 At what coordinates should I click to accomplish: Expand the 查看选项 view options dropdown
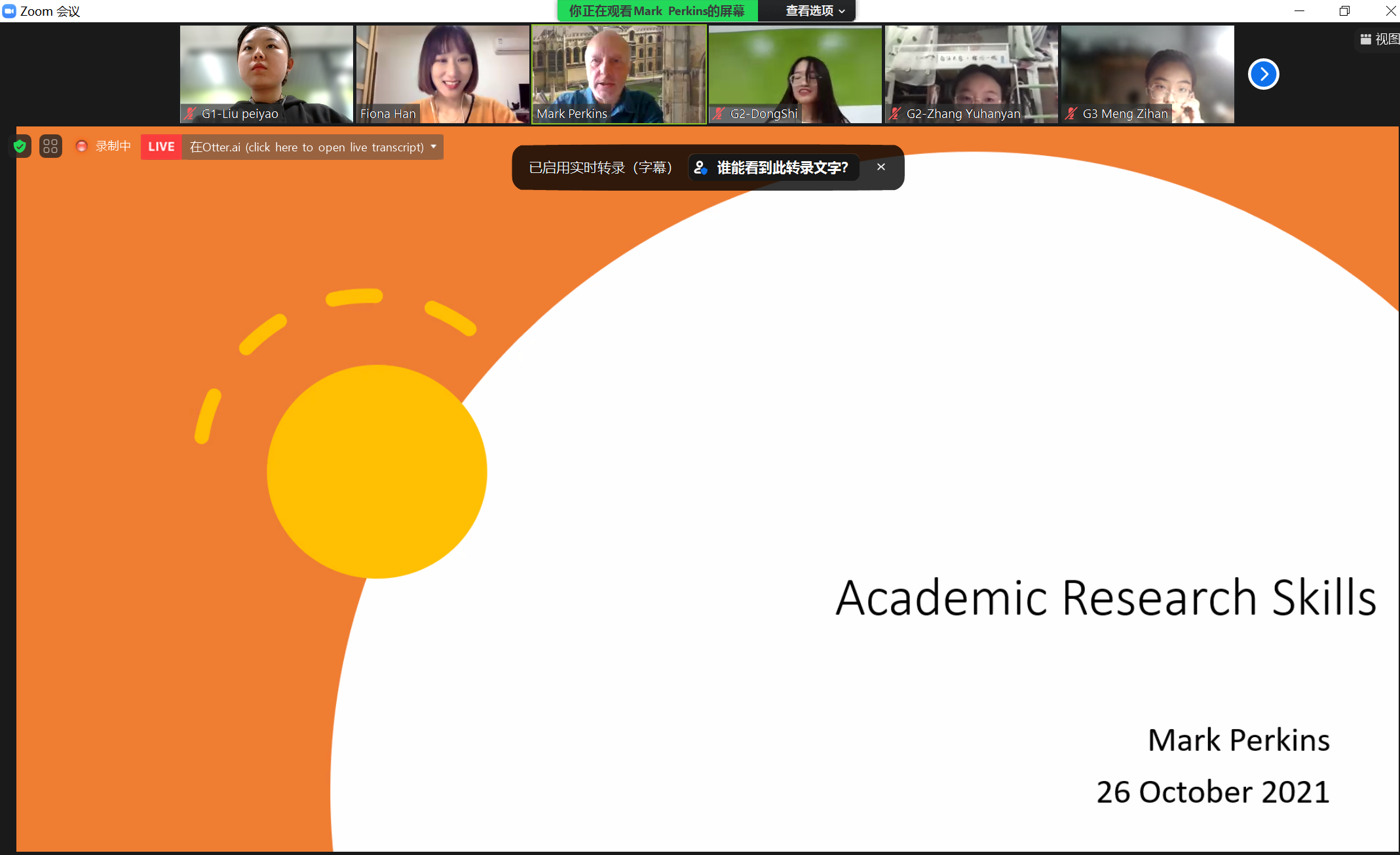pos(814,11)
